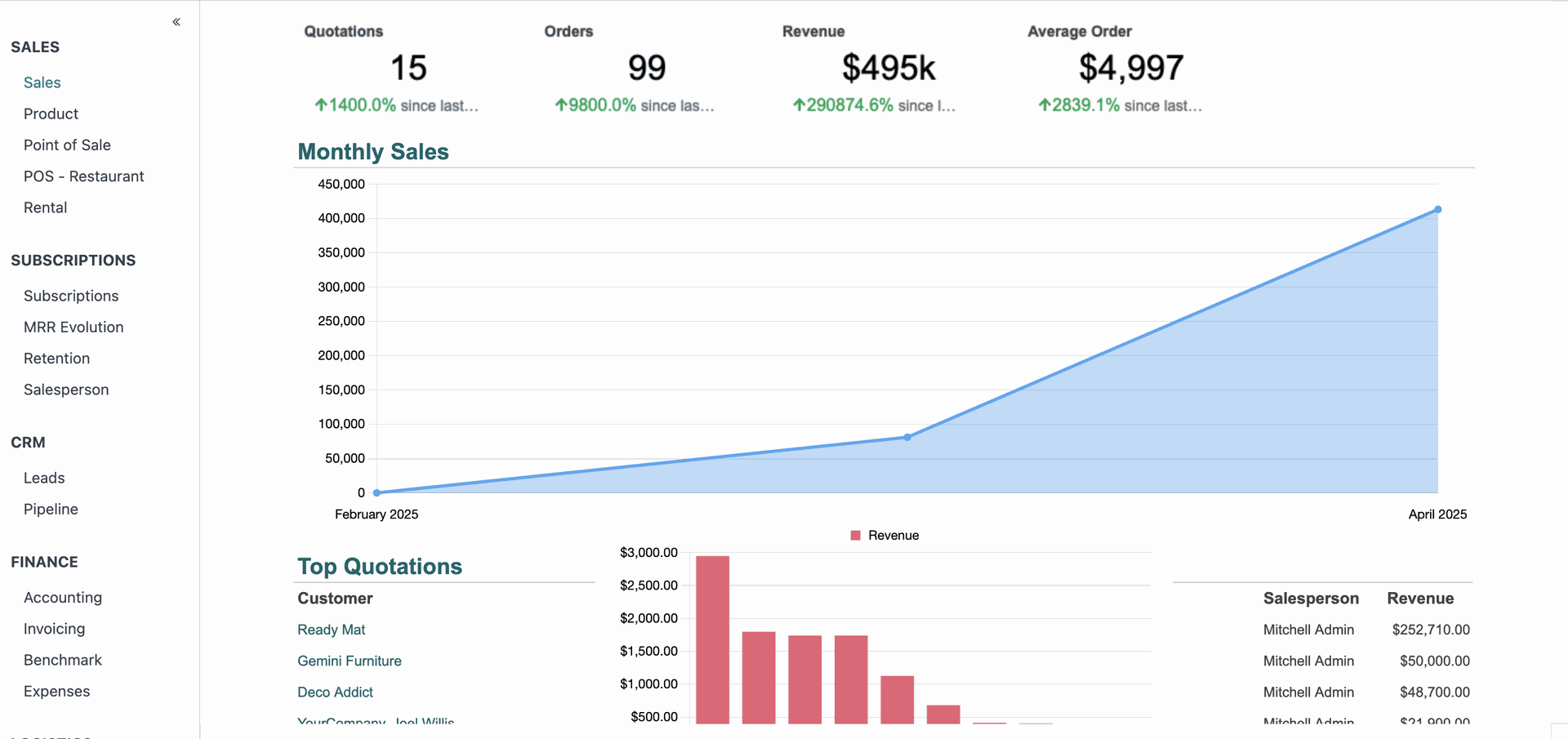Toggle the Revenue legend color swatch
The height and width of the screenshot is (739, 1568).
click(x=855, y=536)
